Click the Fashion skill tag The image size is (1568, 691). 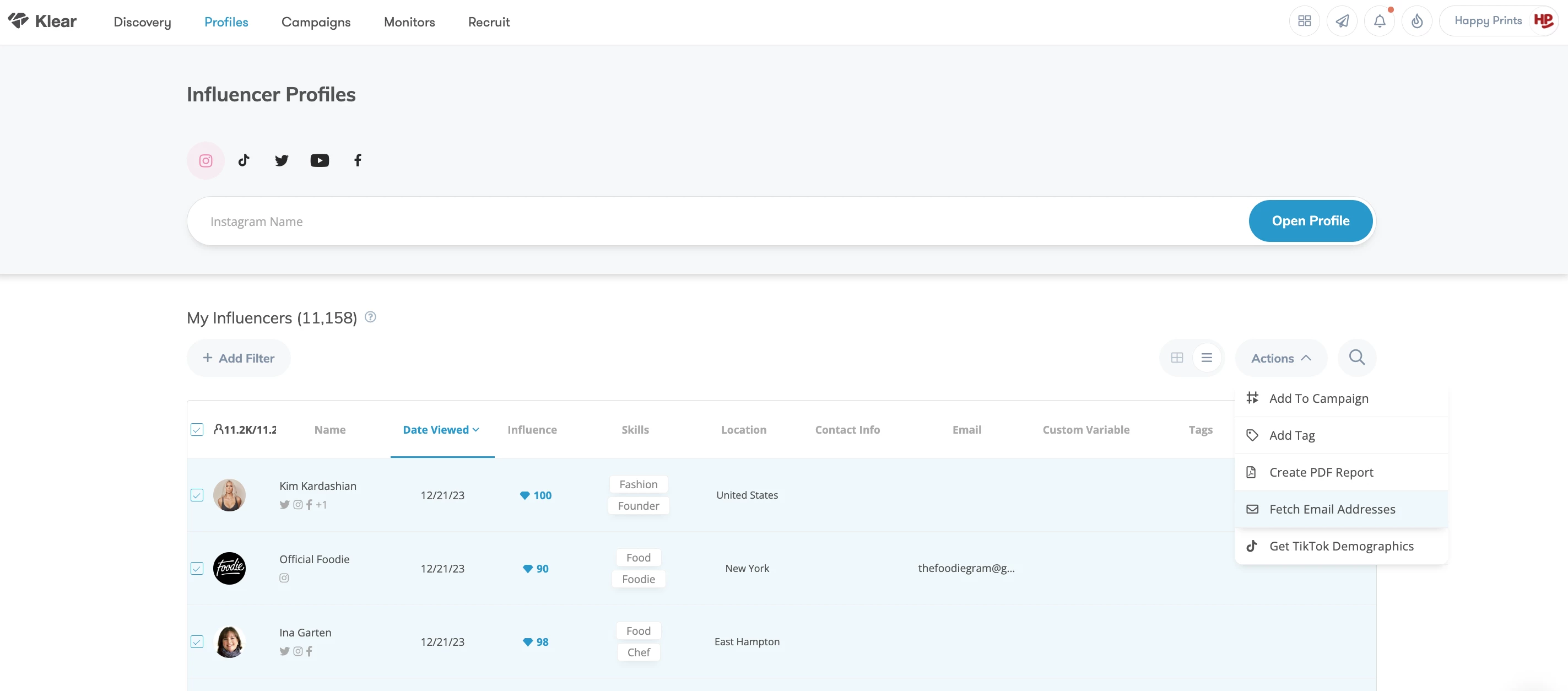pos(639,484)
